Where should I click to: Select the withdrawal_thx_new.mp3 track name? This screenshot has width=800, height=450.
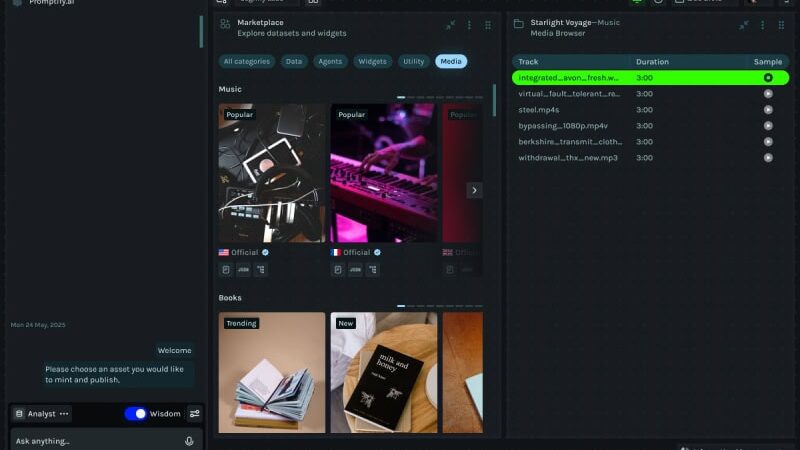[x=568, y=158]
